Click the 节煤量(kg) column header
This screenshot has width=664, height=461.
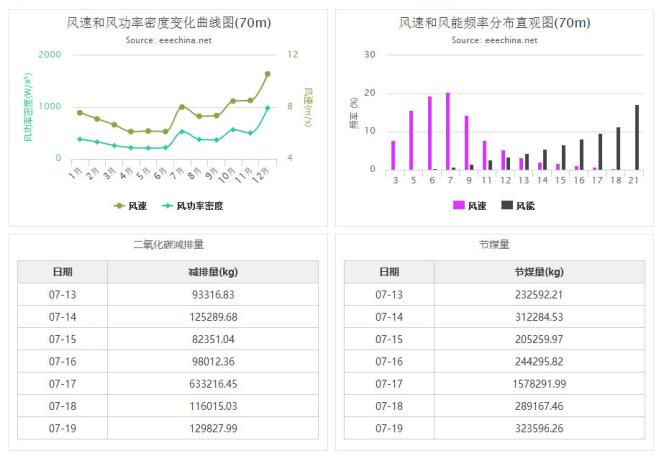[x=539, y=272]
